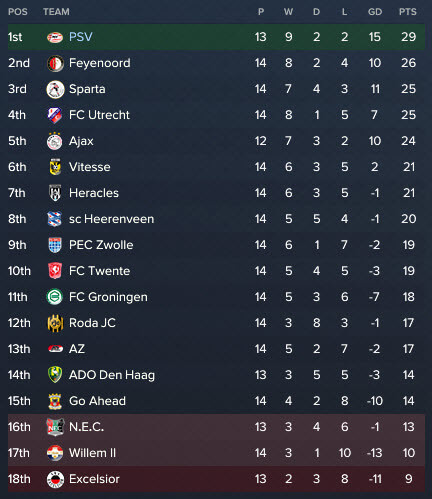The width and height of the screenshot is (432, 499).
Task: Open the Heracles team name link
Action: [x=94, y=193]
